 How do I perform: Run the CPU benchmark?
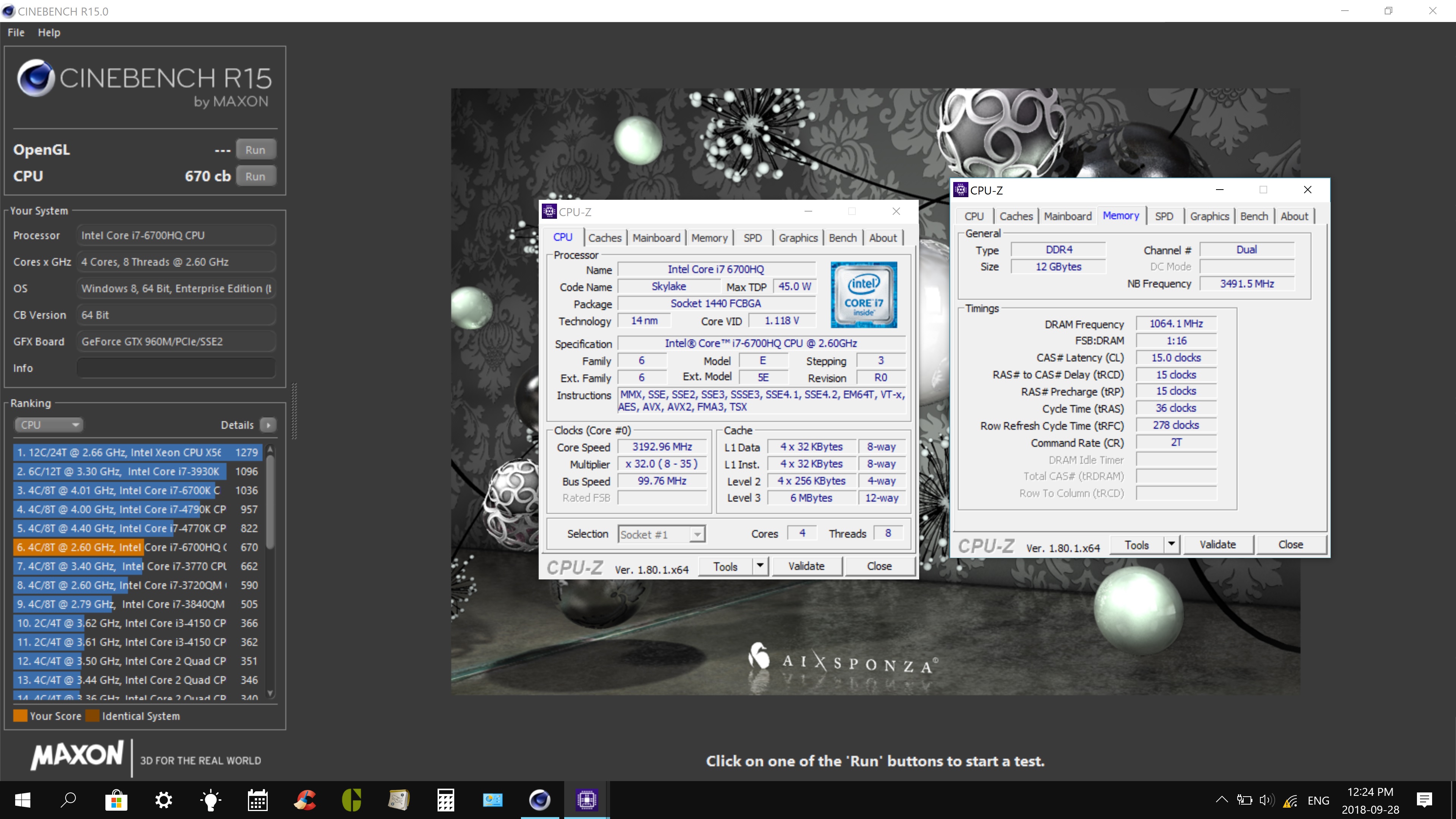(256, 176)
